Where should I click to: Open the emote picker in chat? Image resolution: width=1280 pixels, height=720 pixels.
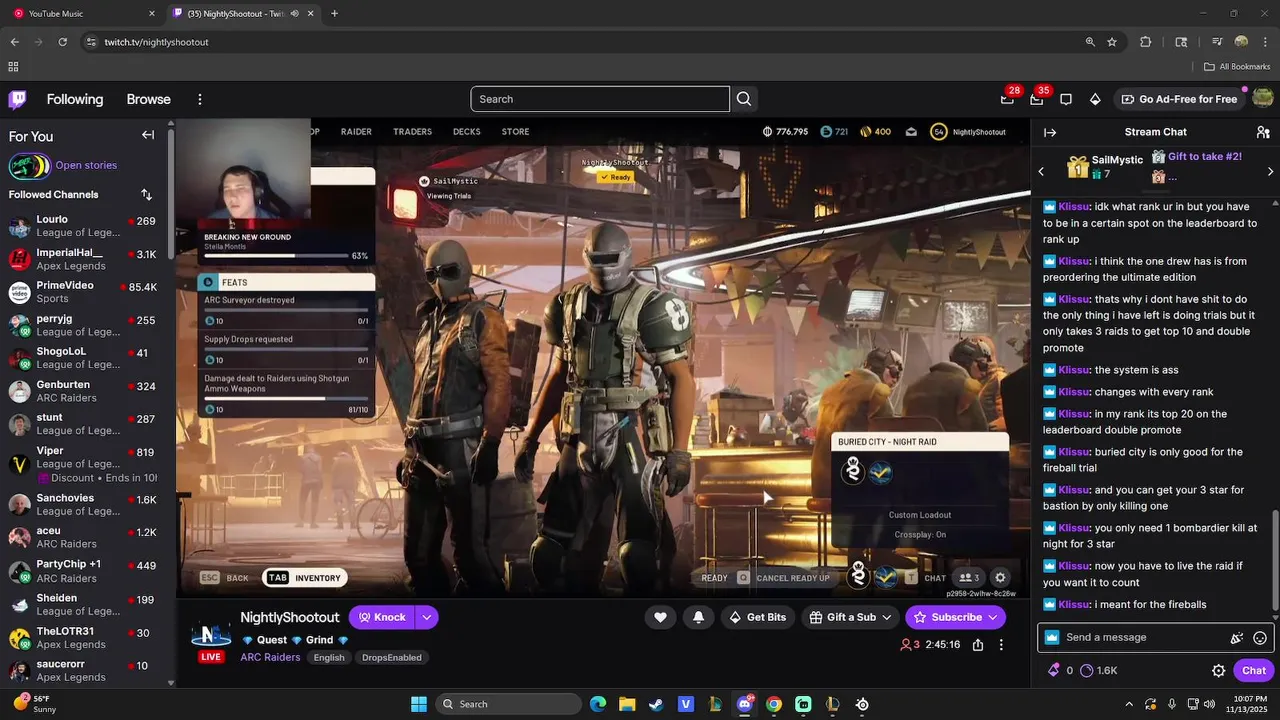(1260, 637)
